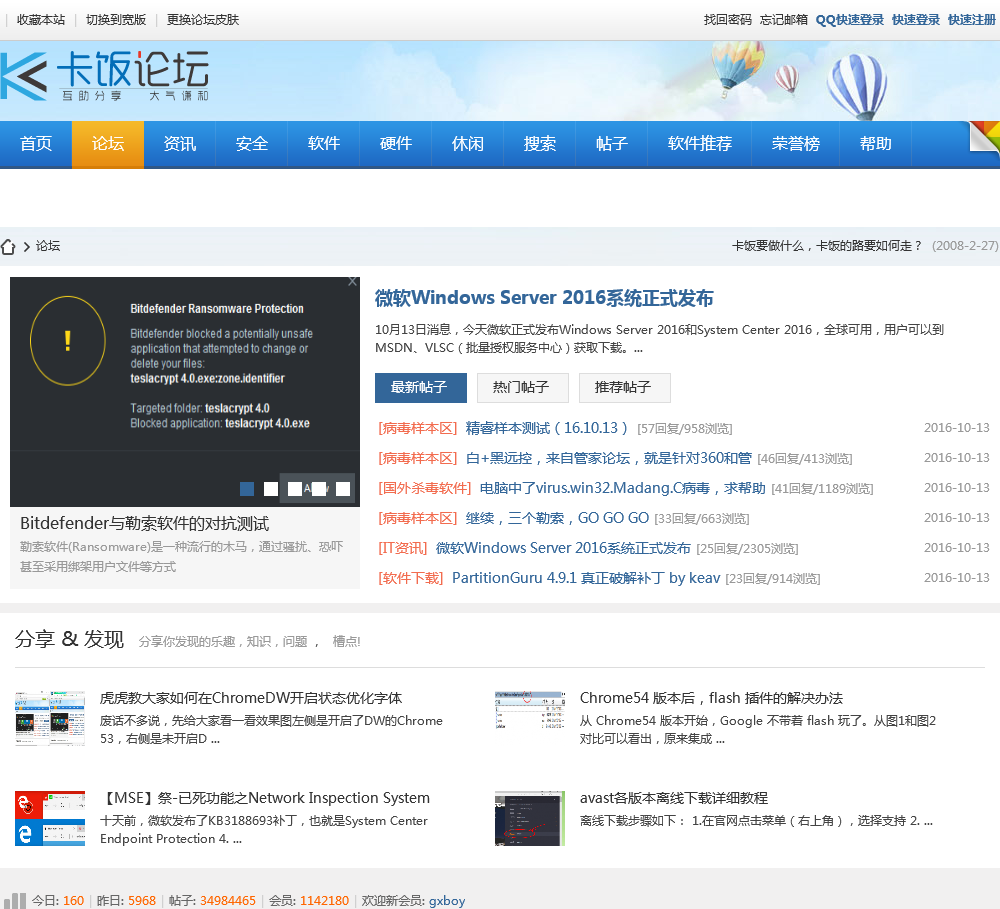This screenshot has height=909, width=1000.
Task: Click 更换论坛皮肤 link
Action: 203,20
